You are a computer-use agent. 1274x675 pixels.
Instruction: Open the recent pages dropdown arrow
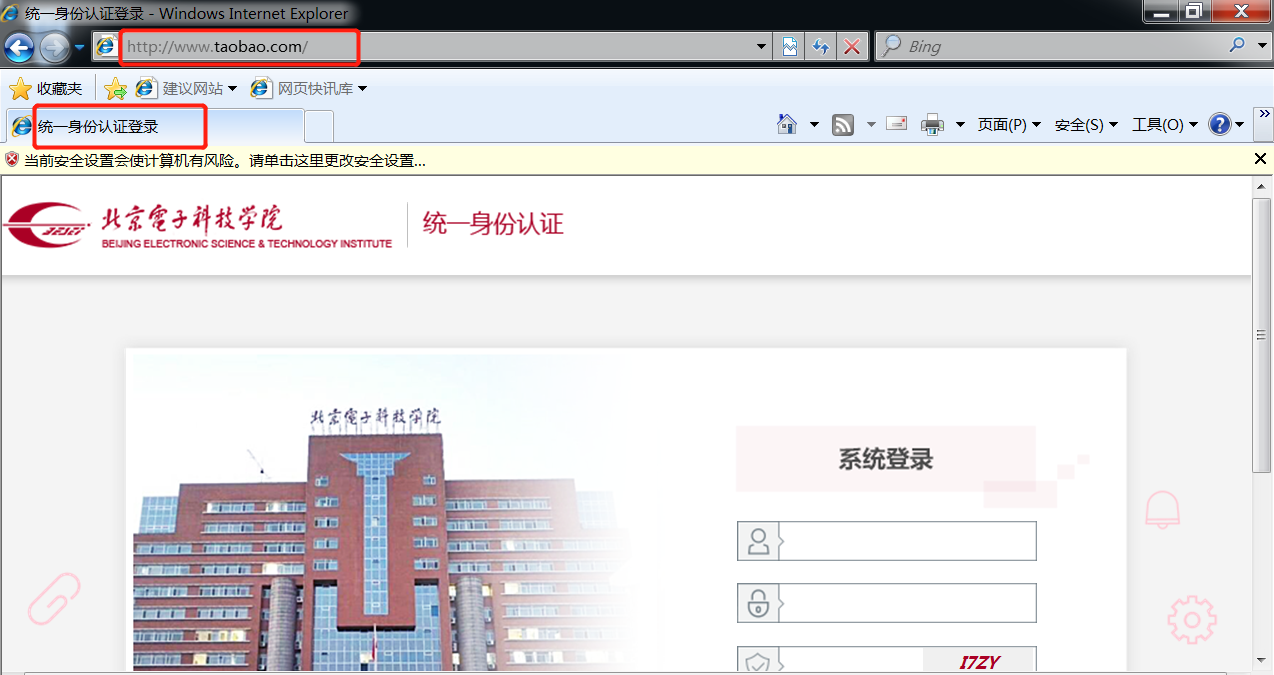[80, 47]
